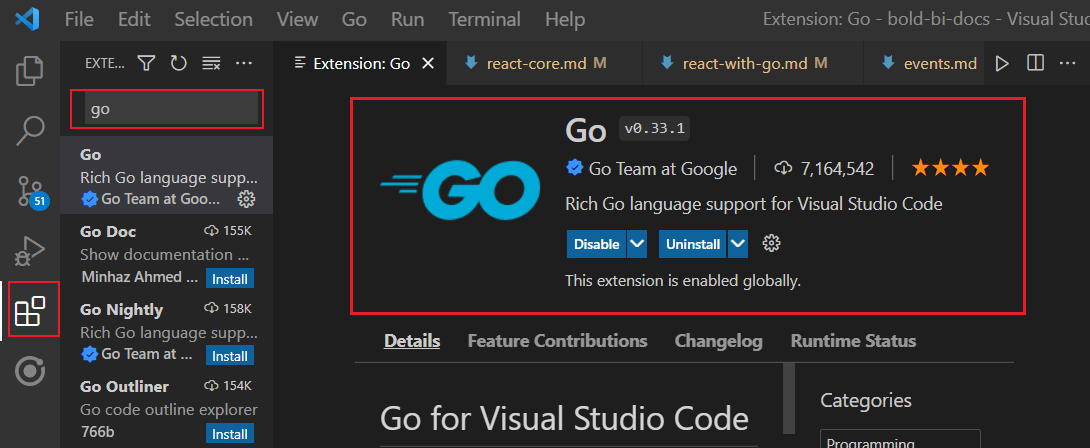This screenshot has height=448, width=1090.
Task: Click the details page vertical scrollbar
Action: pos(788,398)
